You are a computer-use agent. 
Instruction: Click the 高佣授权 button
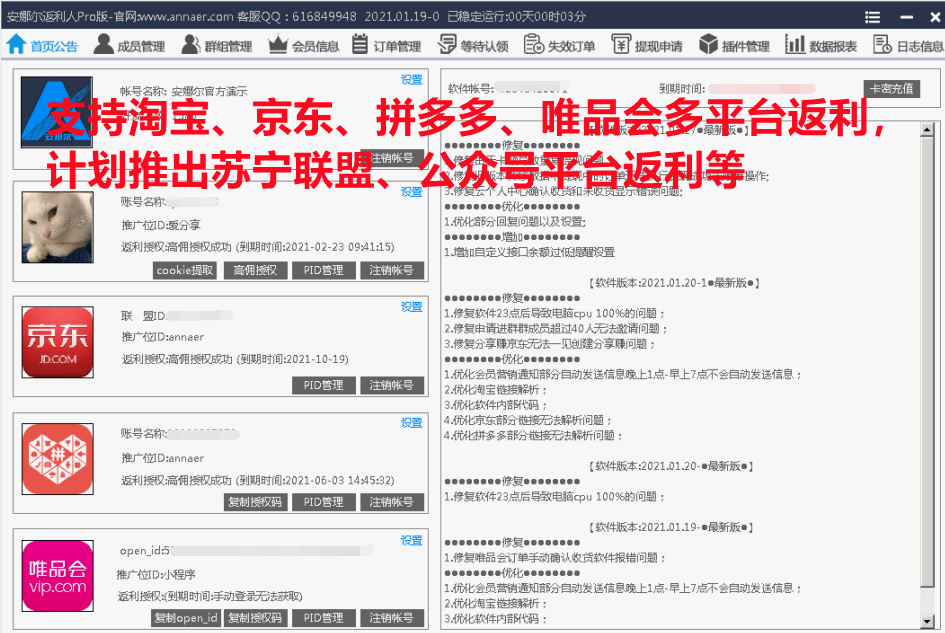click(256, 271)
